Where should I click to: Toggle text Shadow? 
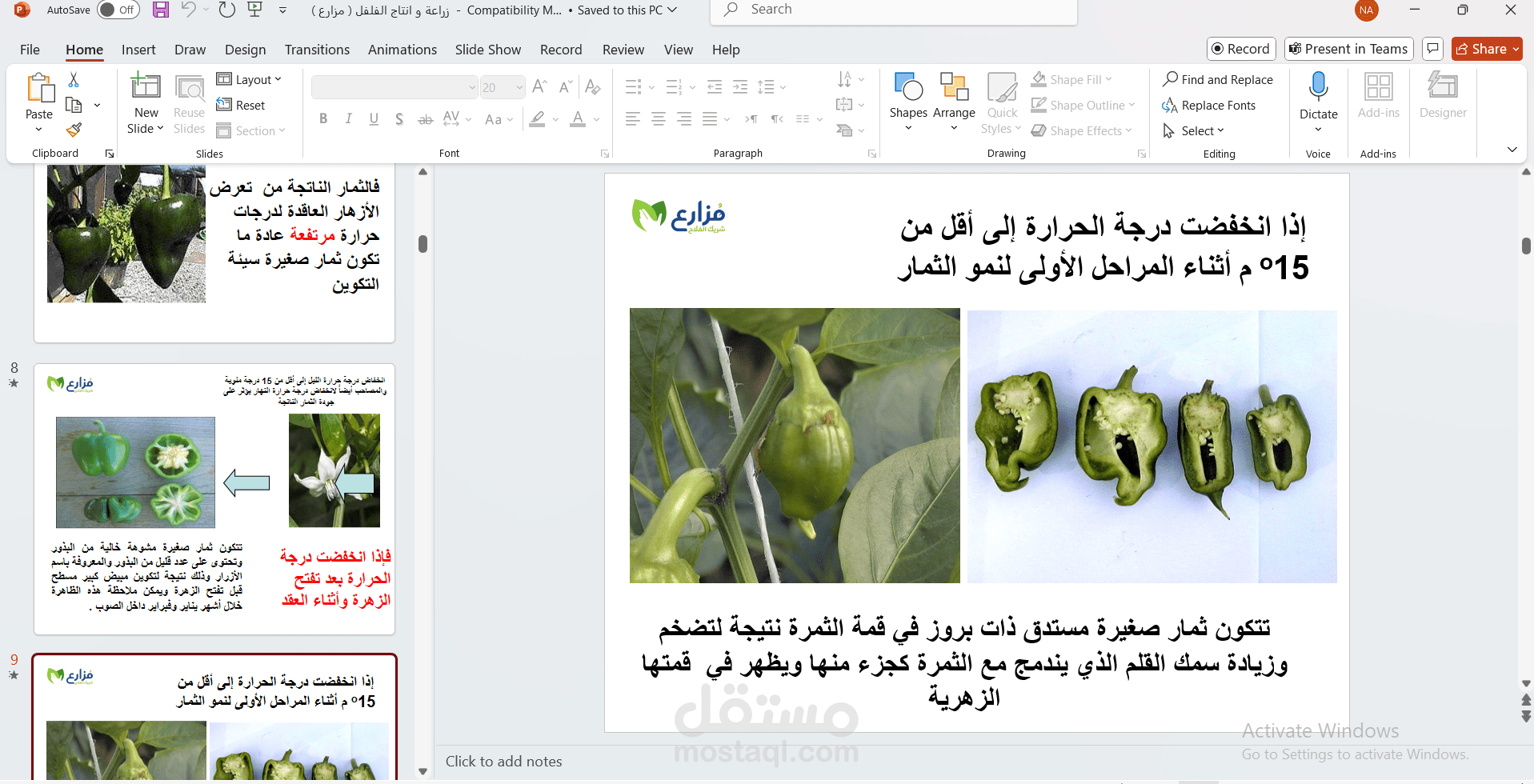(x=399, y=119)
